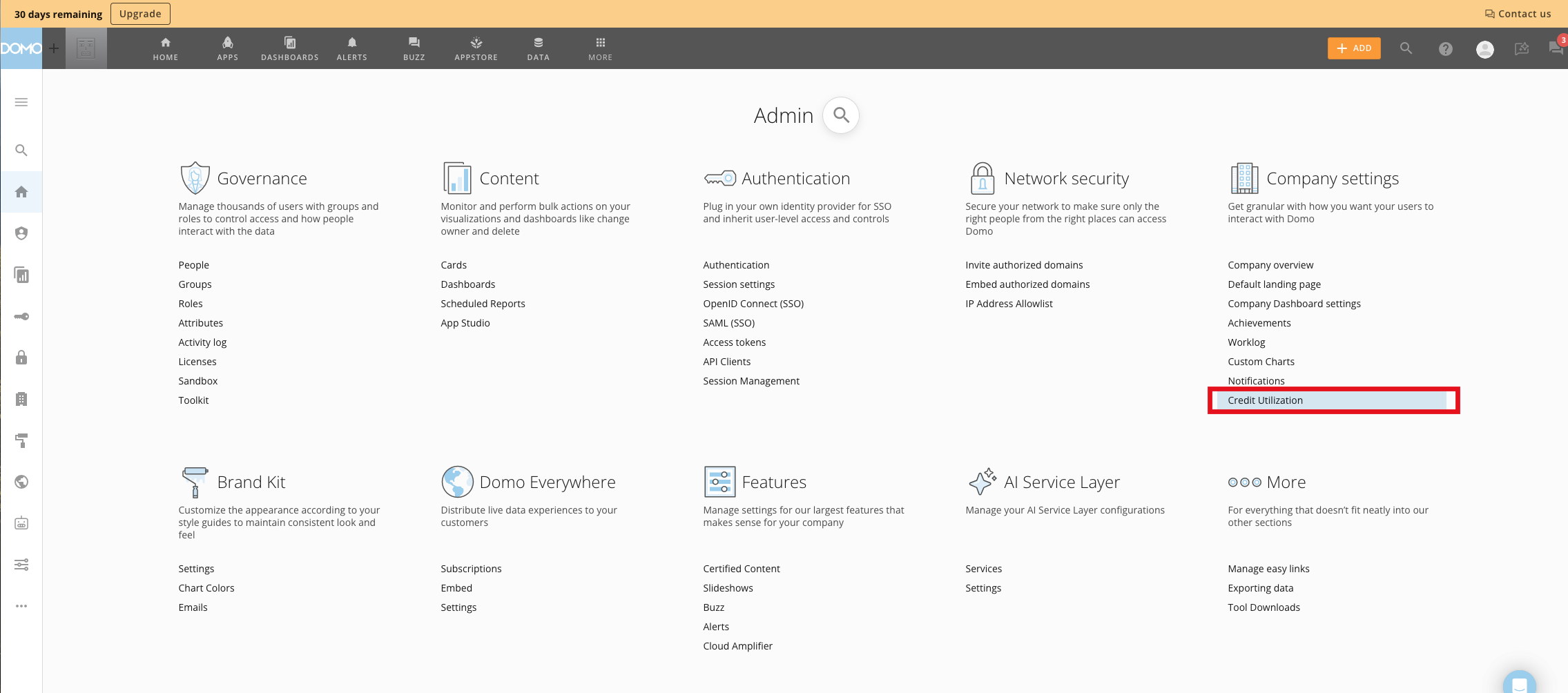The width and height of the screenshot is (1568, 693).
Task: Open the chat widget bubble
Action: [1520, 683]
